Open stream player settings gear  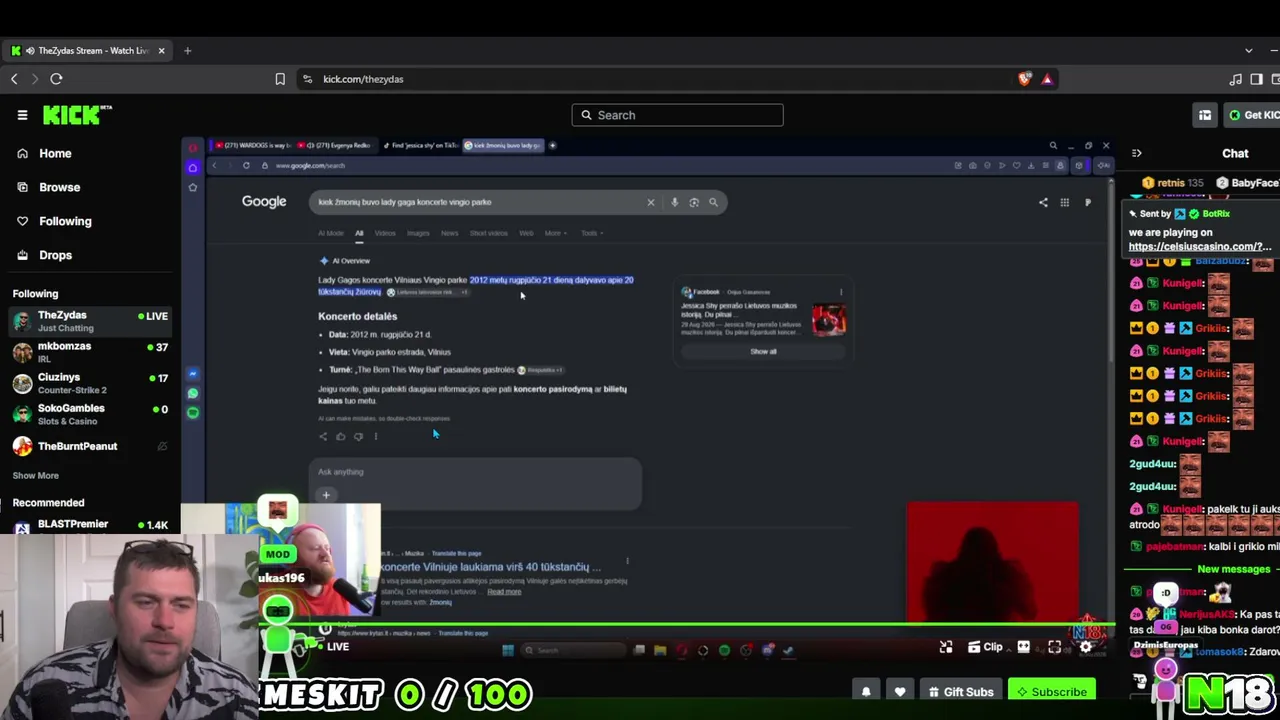click(1086, 647)
